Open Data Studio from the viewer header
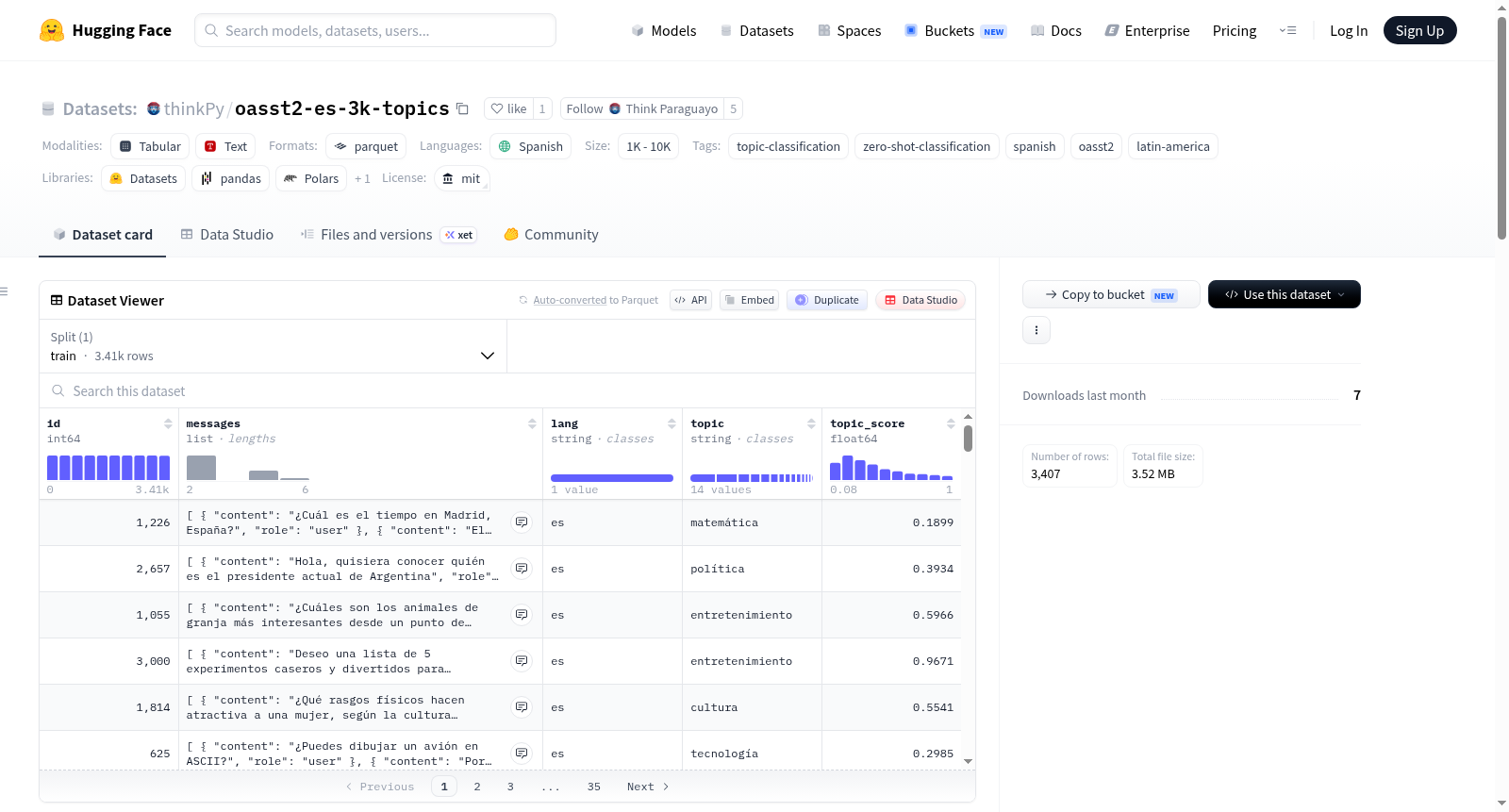Viewport: 1509px width, 812px height. [x=920, y=300]
